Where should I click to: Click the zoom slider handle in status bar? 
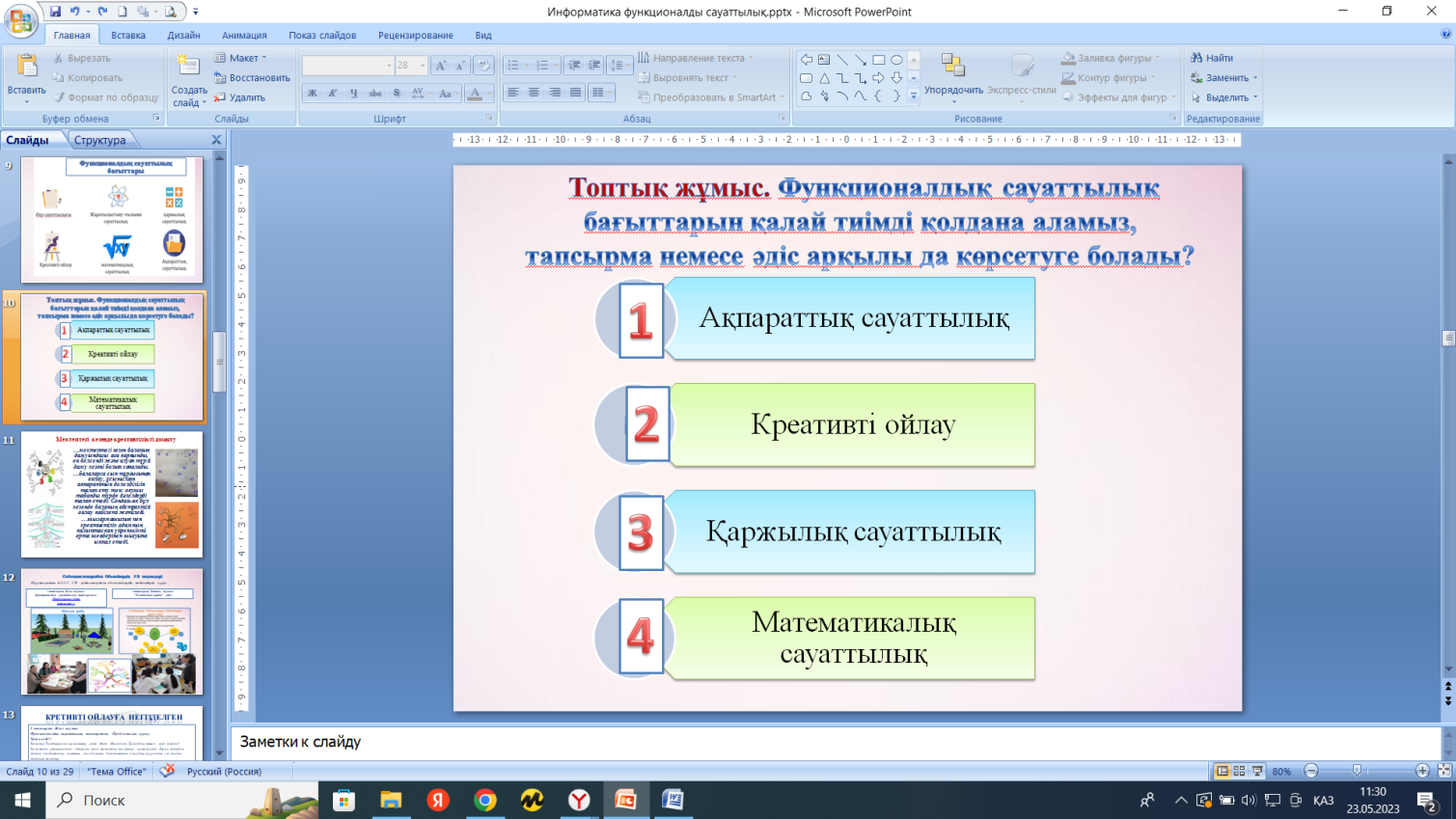[x=1357, y=771]
